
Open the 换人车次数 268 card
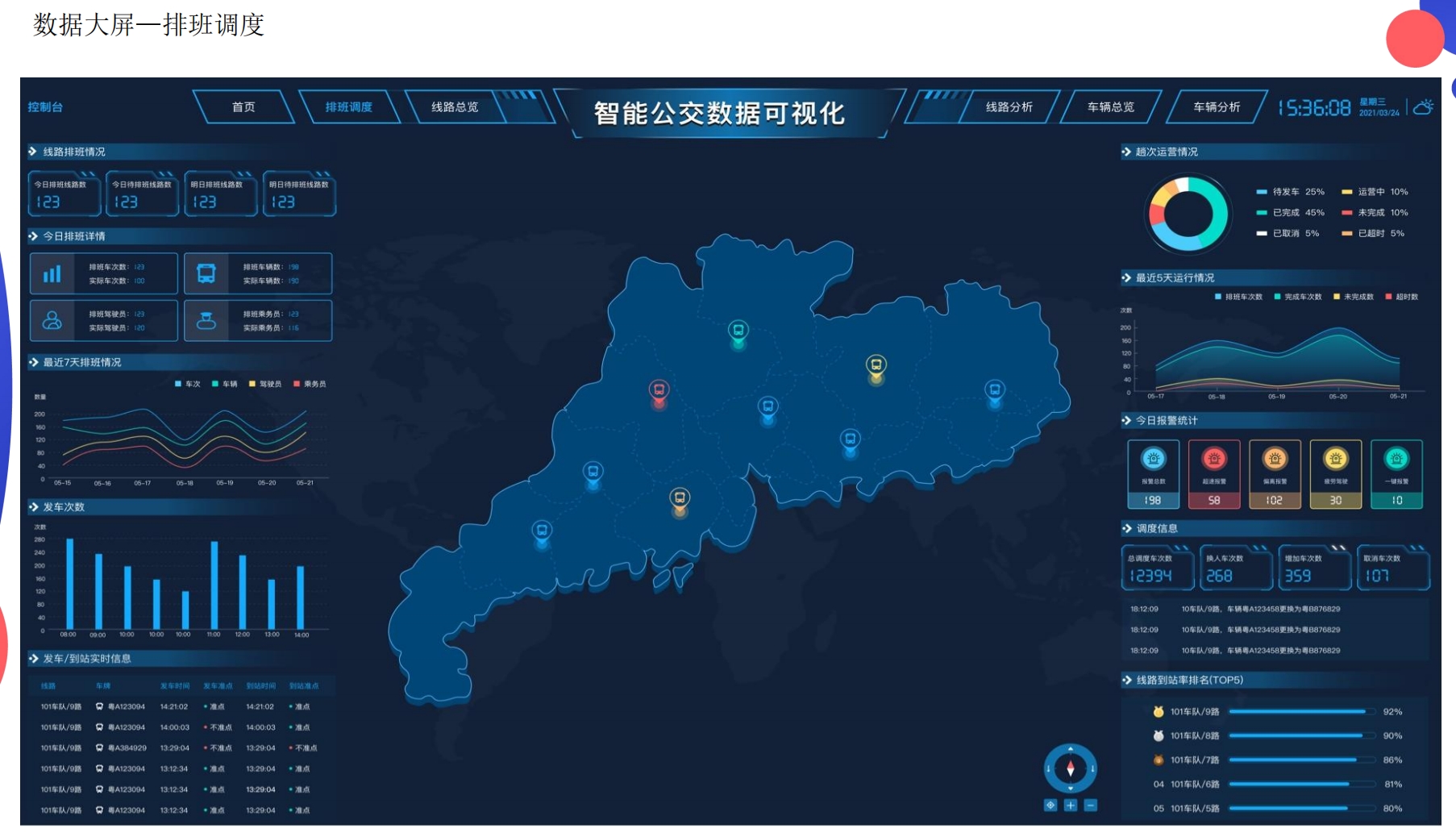1236,568
